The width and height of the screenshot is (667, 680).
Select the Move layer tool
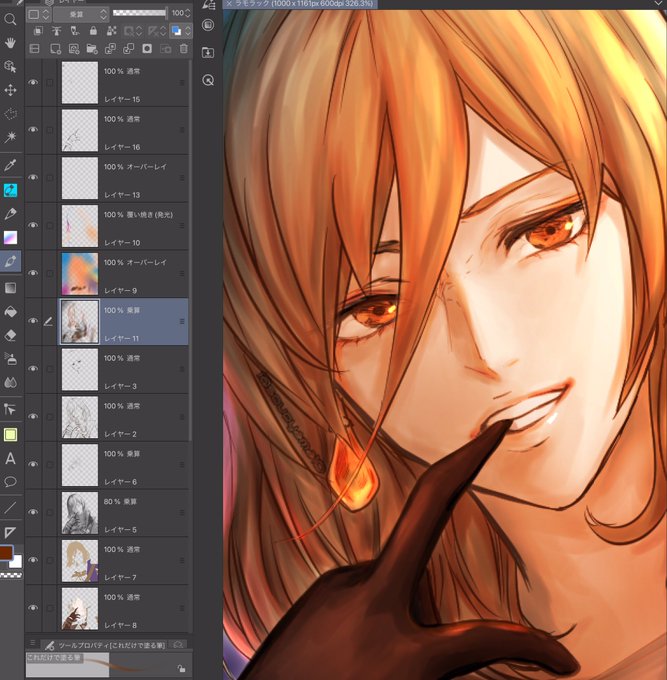[x=10, y=90]
